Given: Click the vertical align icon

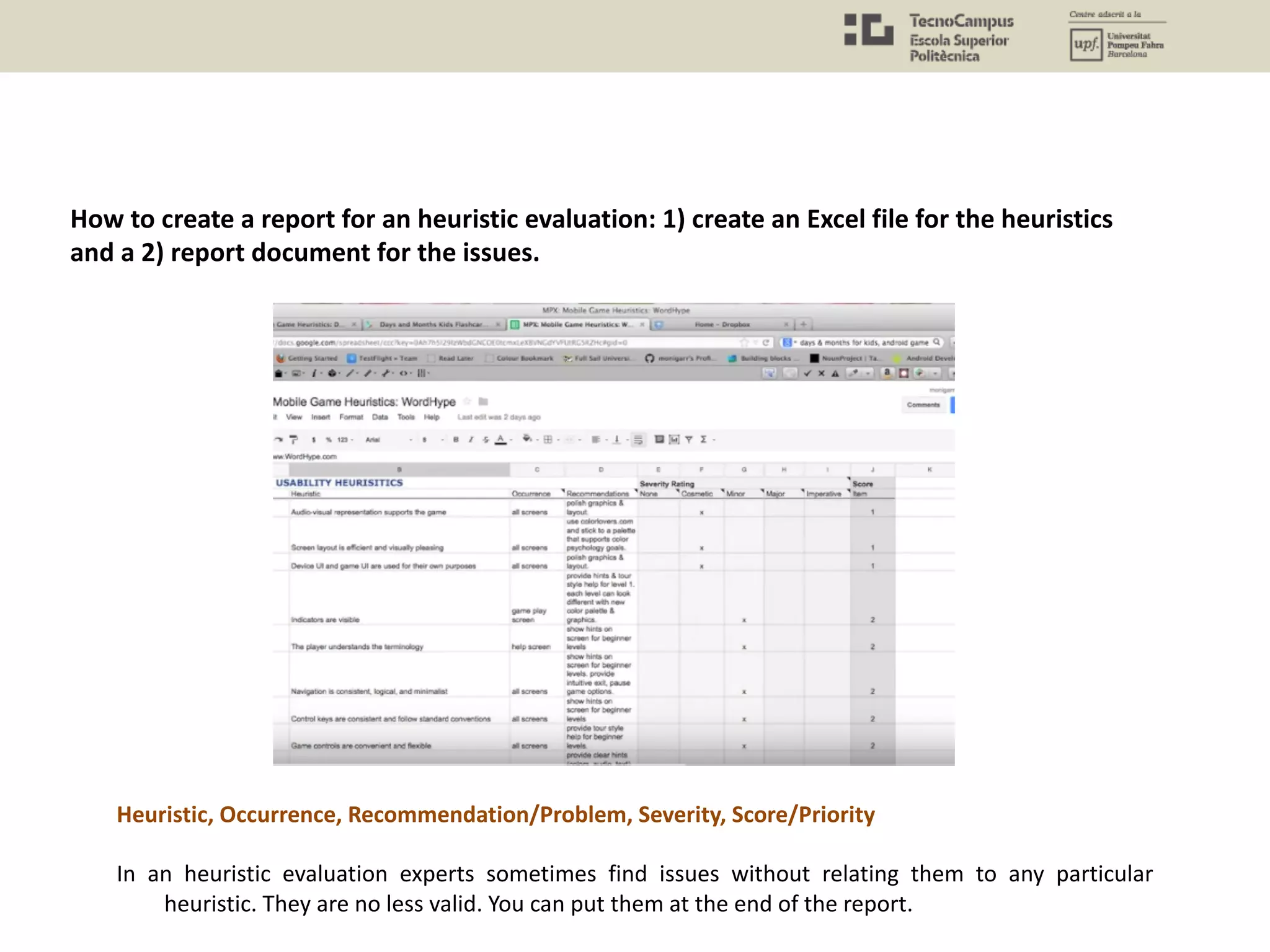Looking at the screenshot, I should (616, 439).
